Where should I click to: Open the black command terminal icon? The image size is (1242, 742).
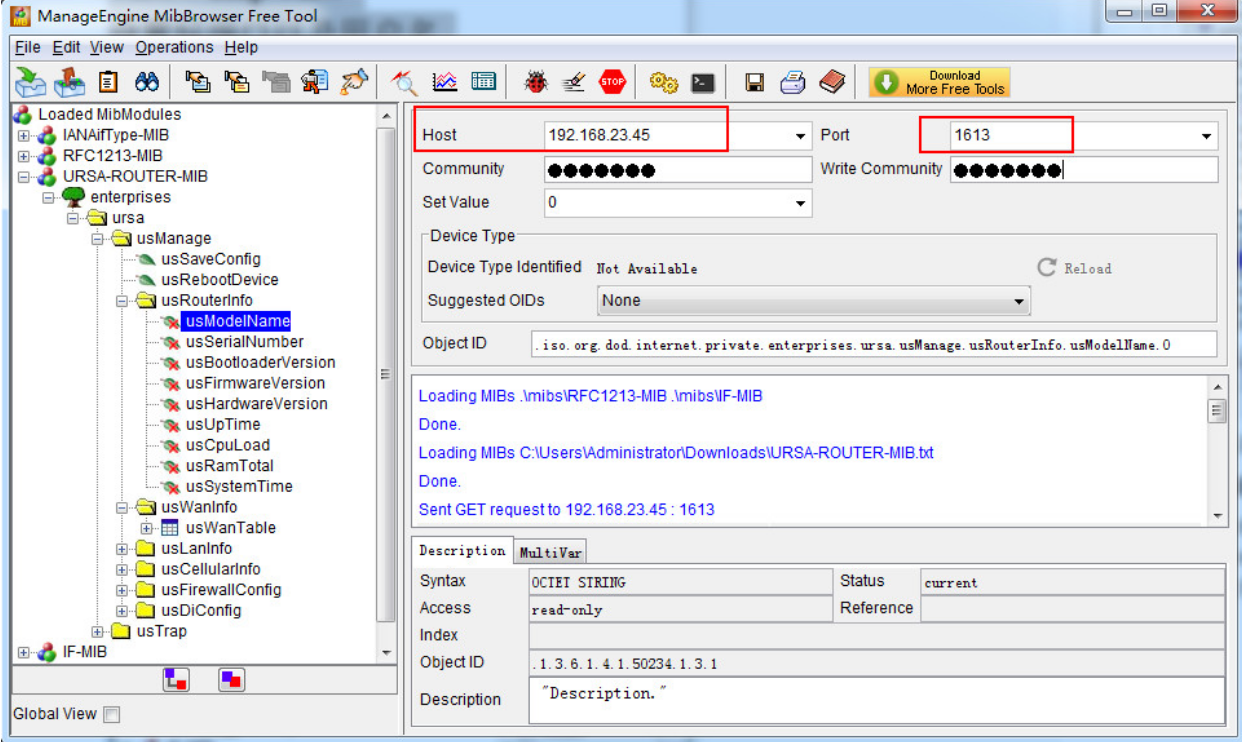[x=703, y=83]
